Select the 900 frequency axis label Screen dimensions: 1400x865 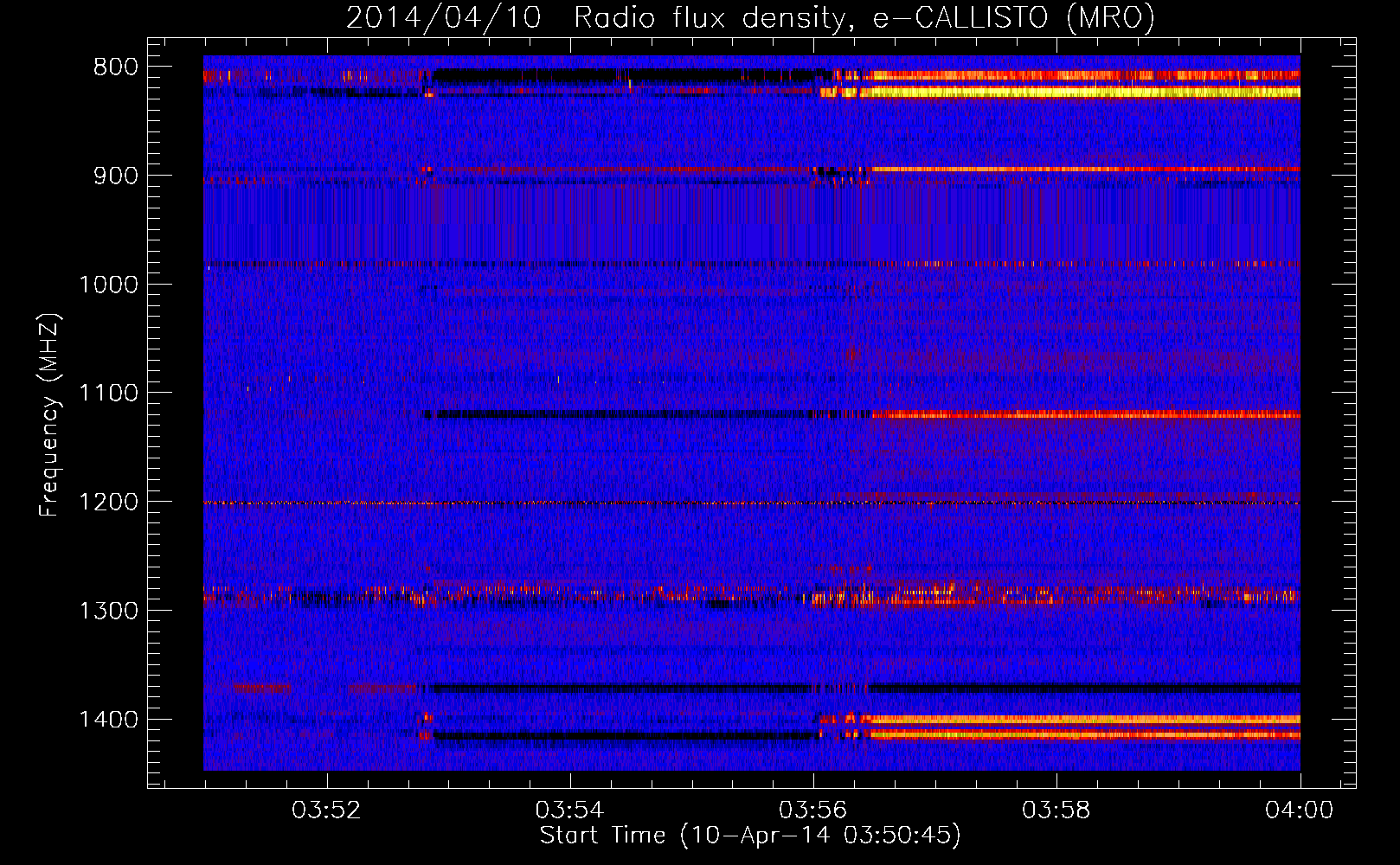116,176
